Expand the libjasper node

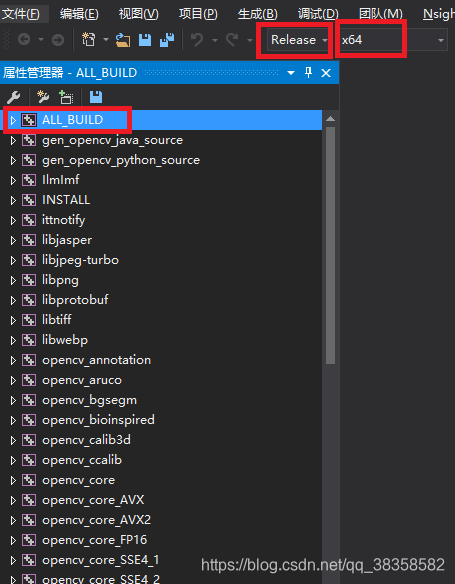13,241
